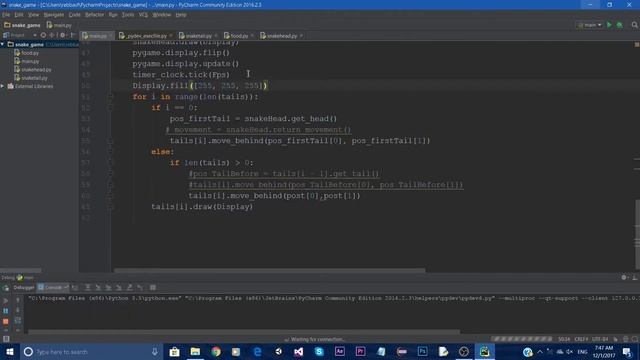Toggle soft-wrap in console sidebar
This screenshot has width=640, height=360.
click(x=18, y=321)
